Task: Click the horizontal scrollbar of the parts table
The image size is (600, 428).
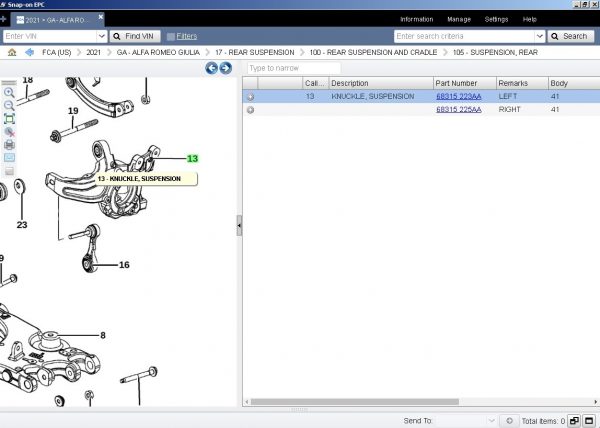Action: [354, 402]
